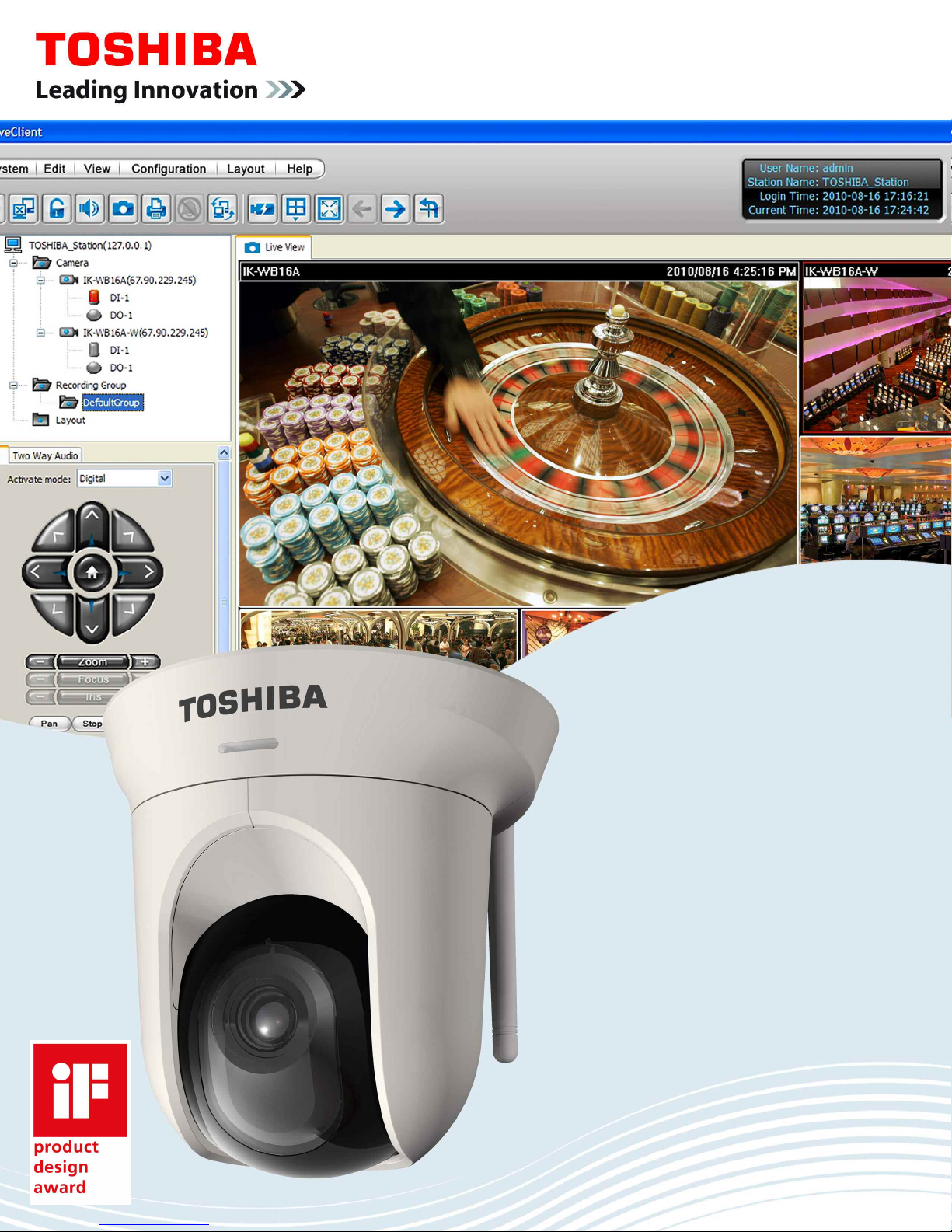This screenshot has width=952, height=1232.
Task: Take a snapshot with the camera toolbar icon
Action: (x=123, y=208)
